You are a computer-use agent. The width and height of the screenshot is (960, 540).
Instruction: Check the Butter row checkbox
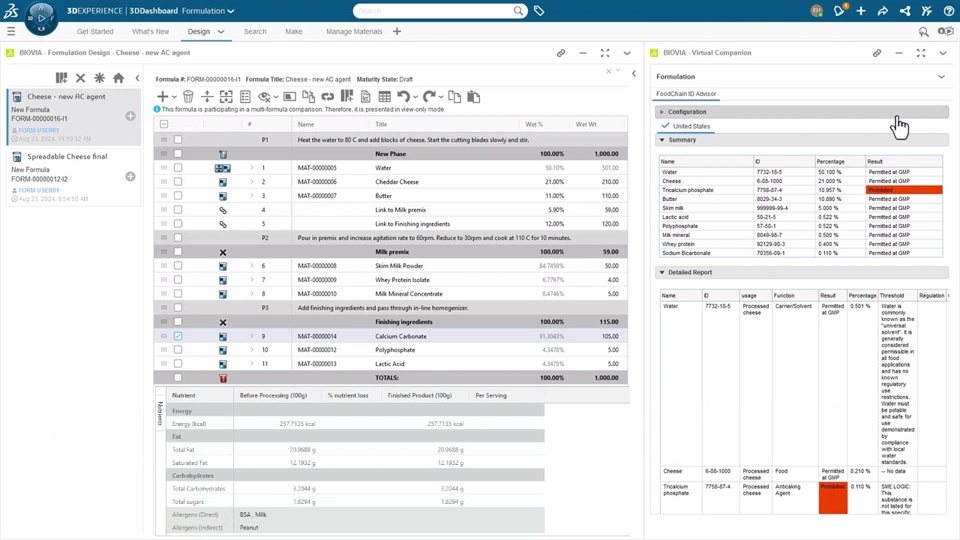point(178,196)
